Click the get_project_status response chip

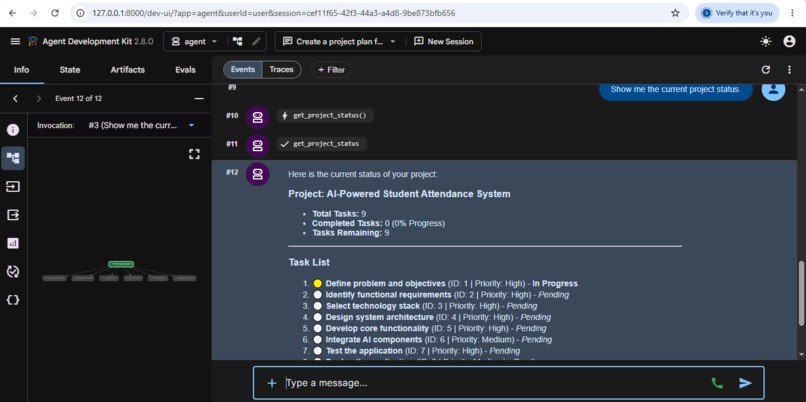[x=321, y=144]
